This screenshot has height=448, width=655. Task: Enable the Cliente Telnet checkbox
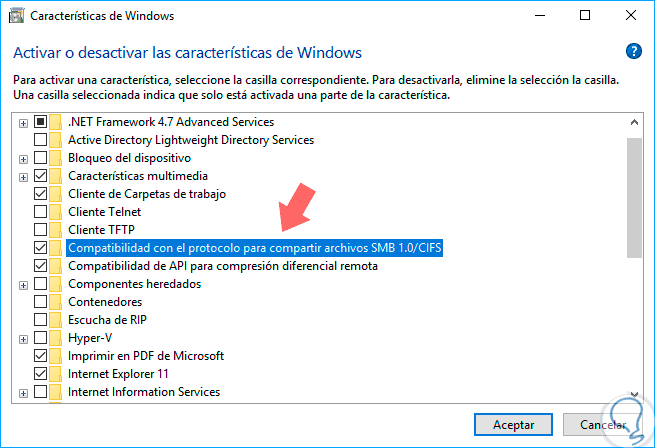tap(40, 212)
